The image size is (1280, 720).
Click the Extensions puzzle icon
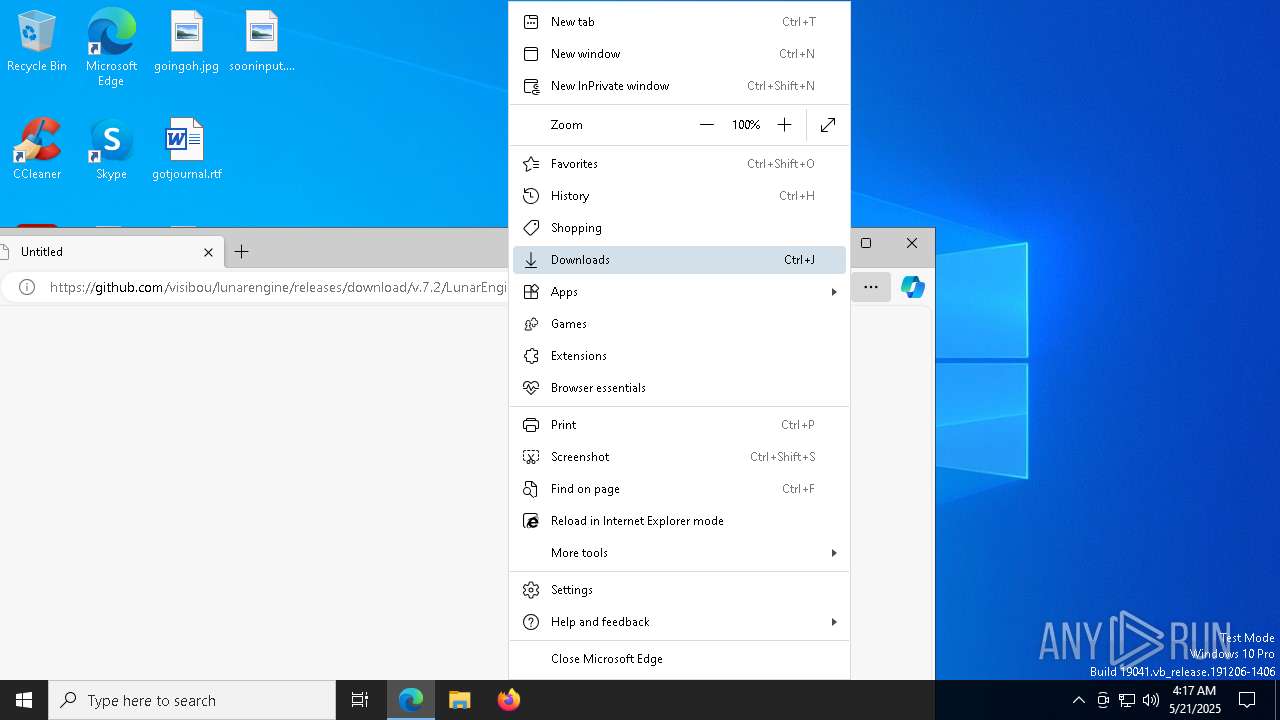click(531, 356)
